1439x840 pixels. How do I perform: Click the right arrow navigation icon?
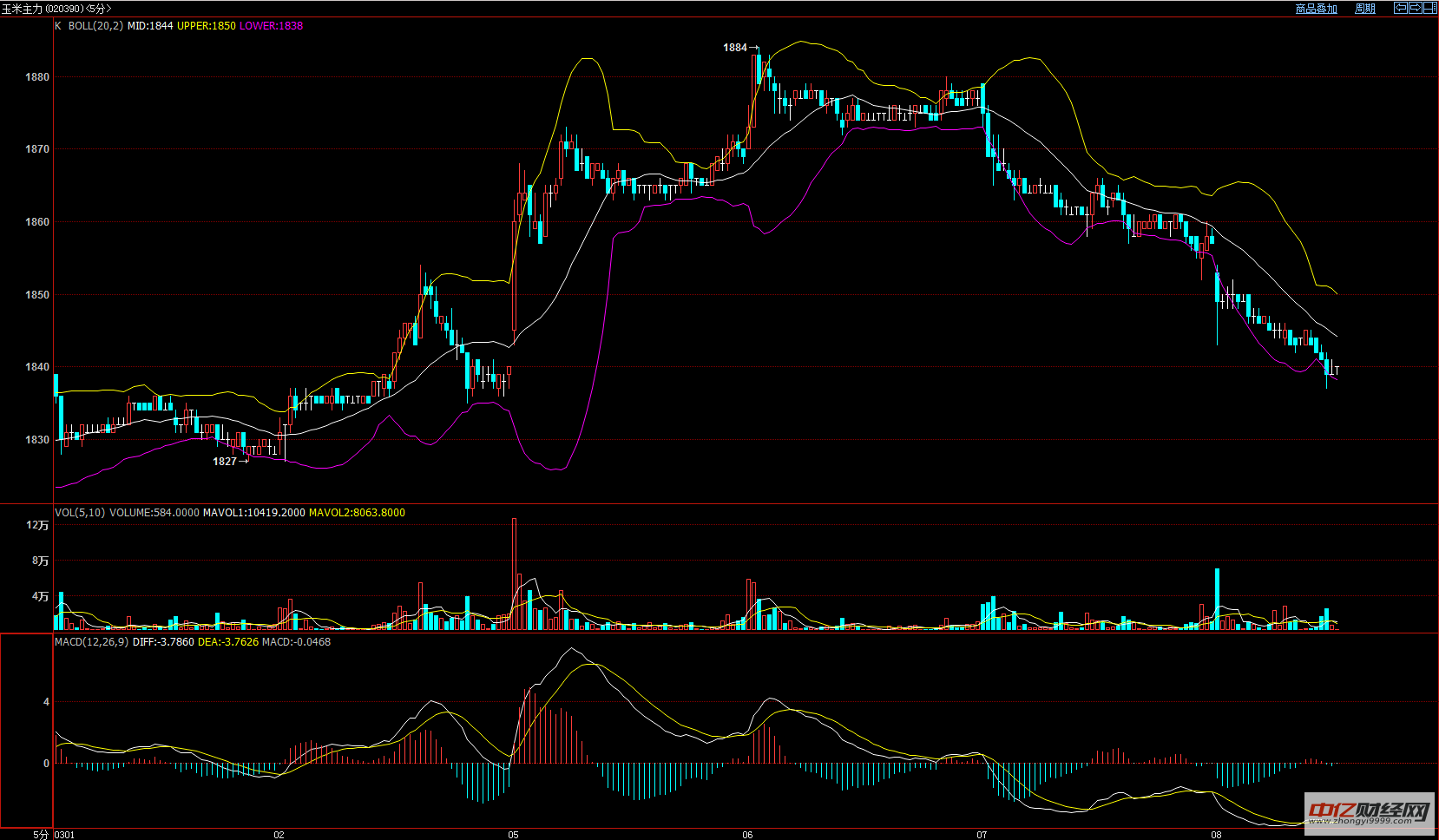pyautogui.click(x=1416, y=8)
